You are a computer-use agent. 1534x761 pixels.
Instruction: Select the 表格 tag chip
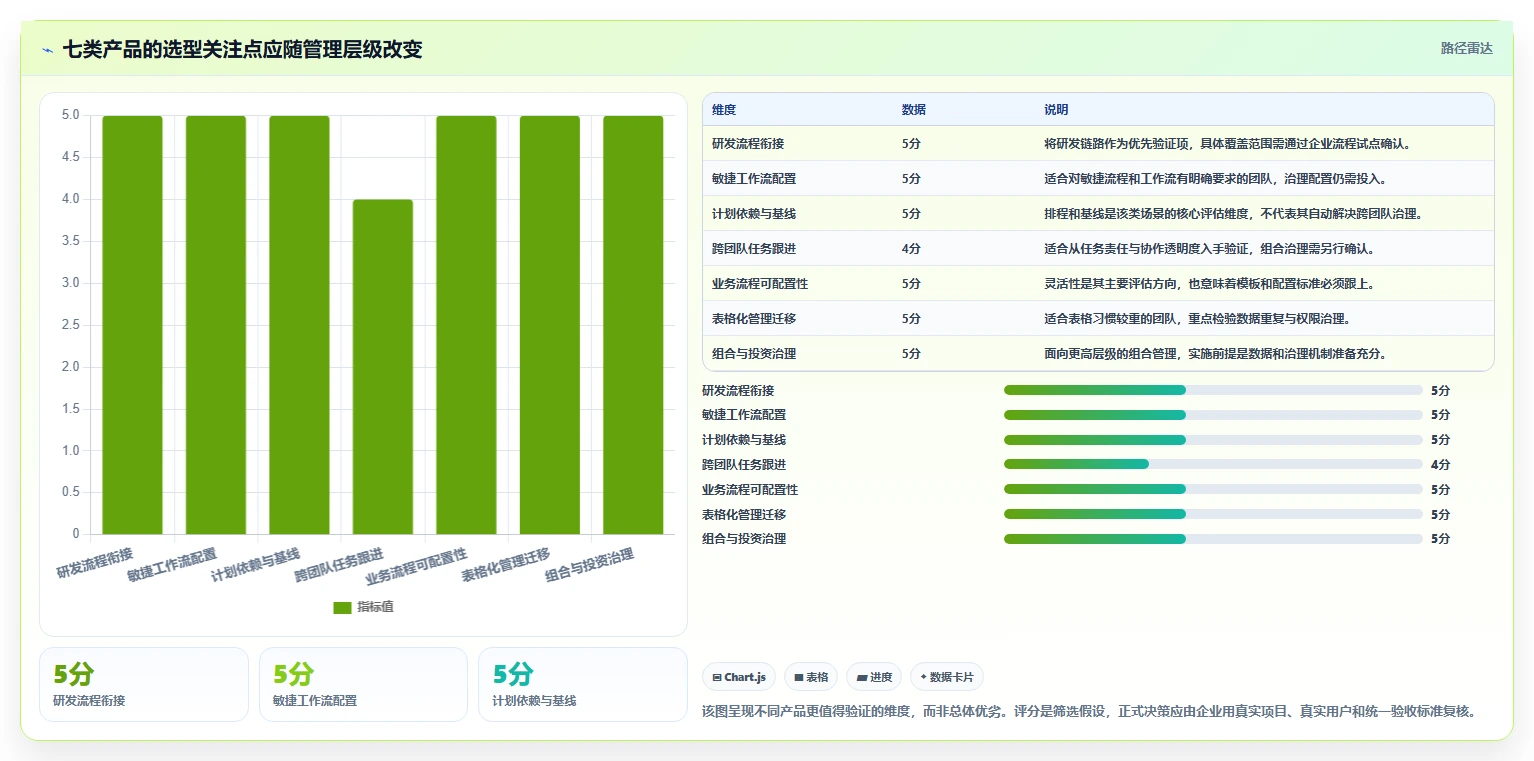(811, 677)
